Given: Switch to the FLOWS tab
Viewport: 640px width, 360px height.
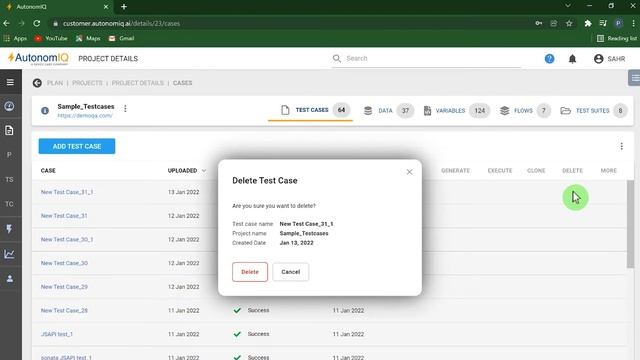Looking at the screenshot, I should pyautogui.click(x=524, y=111).
